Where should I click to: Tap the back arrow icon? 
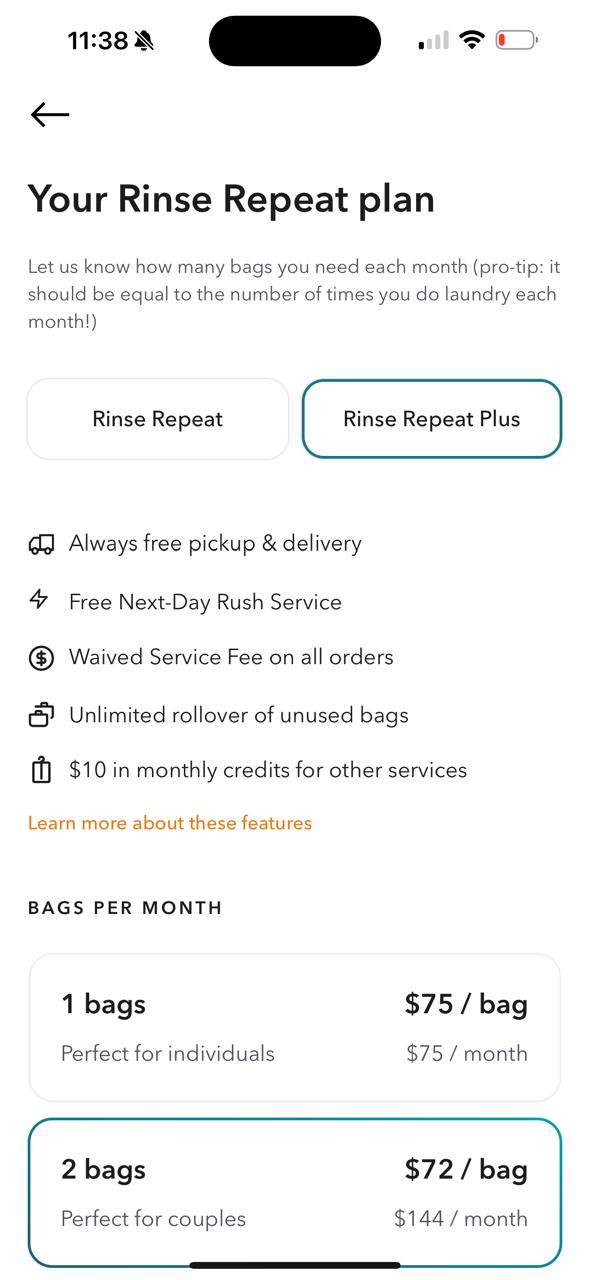(x=50, y=115)
